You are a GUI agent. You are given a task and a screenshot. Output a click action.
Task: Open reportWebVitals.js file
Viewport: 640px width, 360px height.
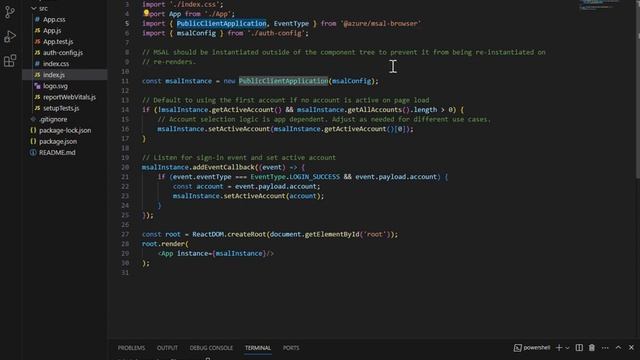pos(69,97)
